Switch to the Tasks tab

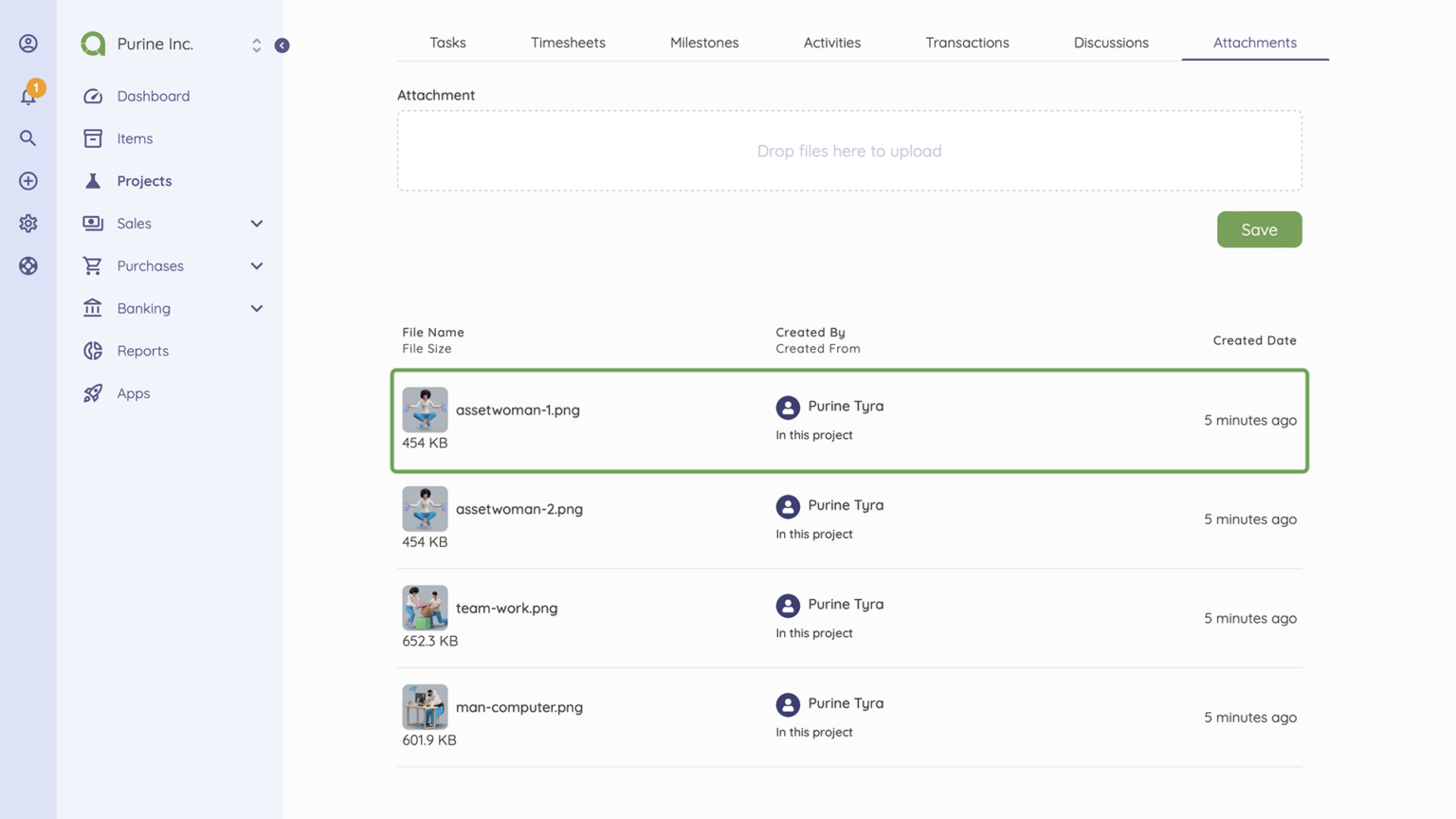[x=447, y=43]
